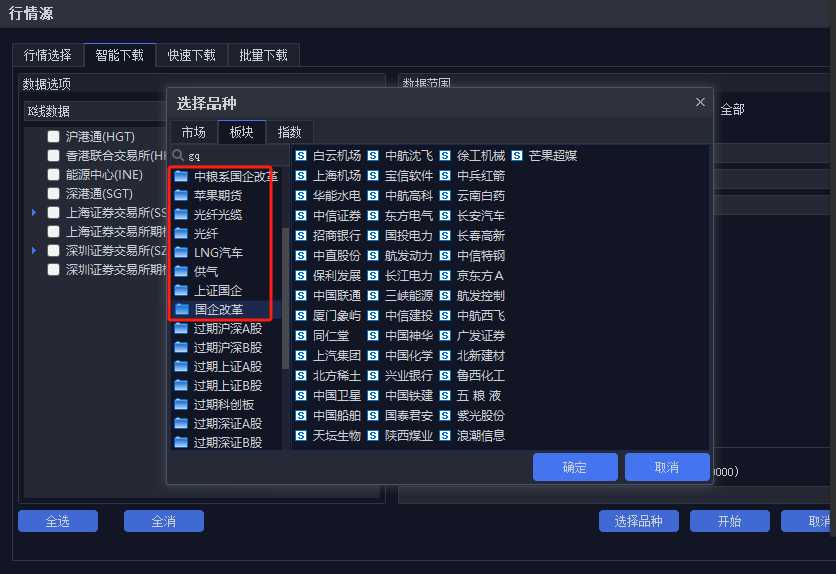Click the 全消 button
Viewport: 836px width, 574px height.
point(164,521)
